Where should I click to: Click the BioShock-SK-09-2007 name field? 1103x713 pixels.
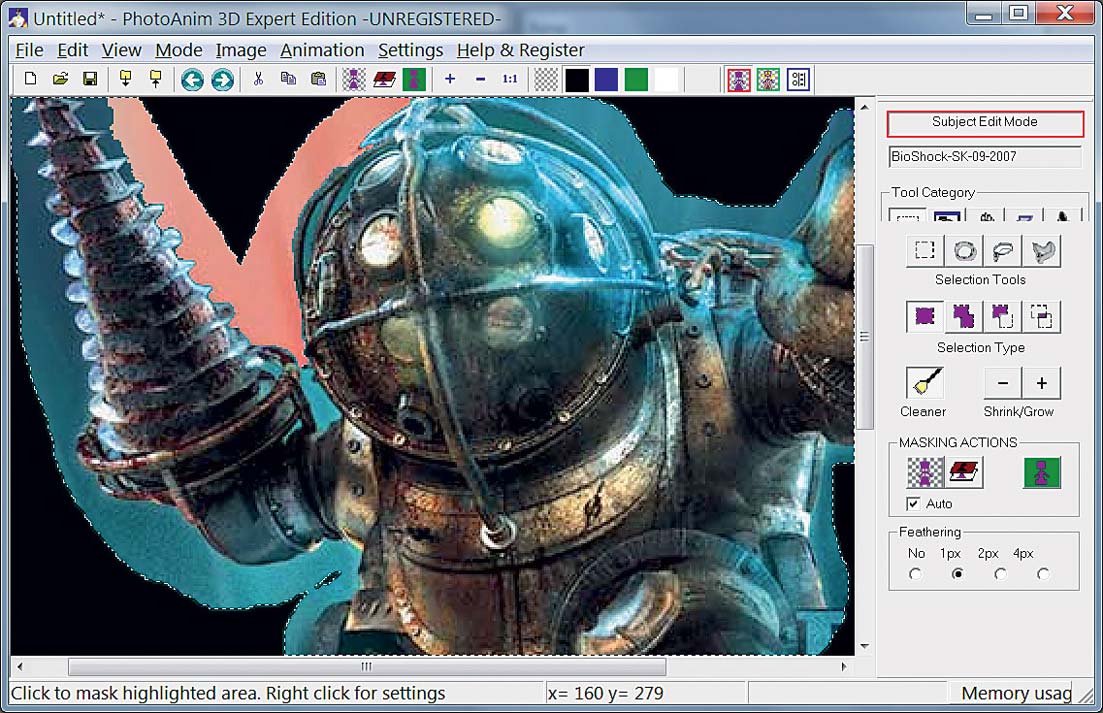[985, 157]
